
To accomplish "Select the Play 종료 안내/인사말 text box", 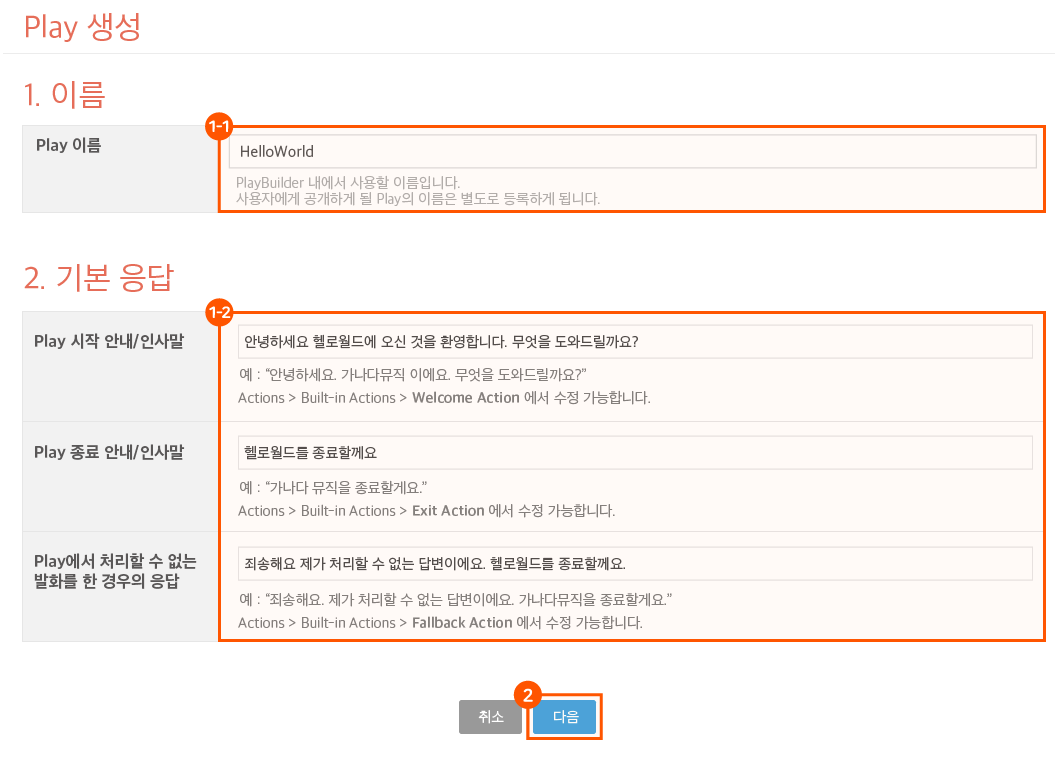I will (634, 453).
